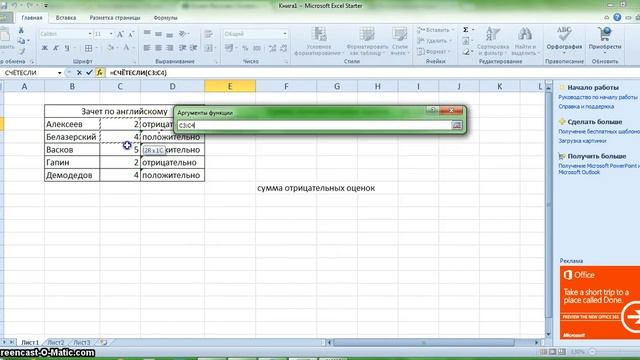Click the Cut scissors icon
Viewport: 640px width, 360px height.
tap(21, 31)
